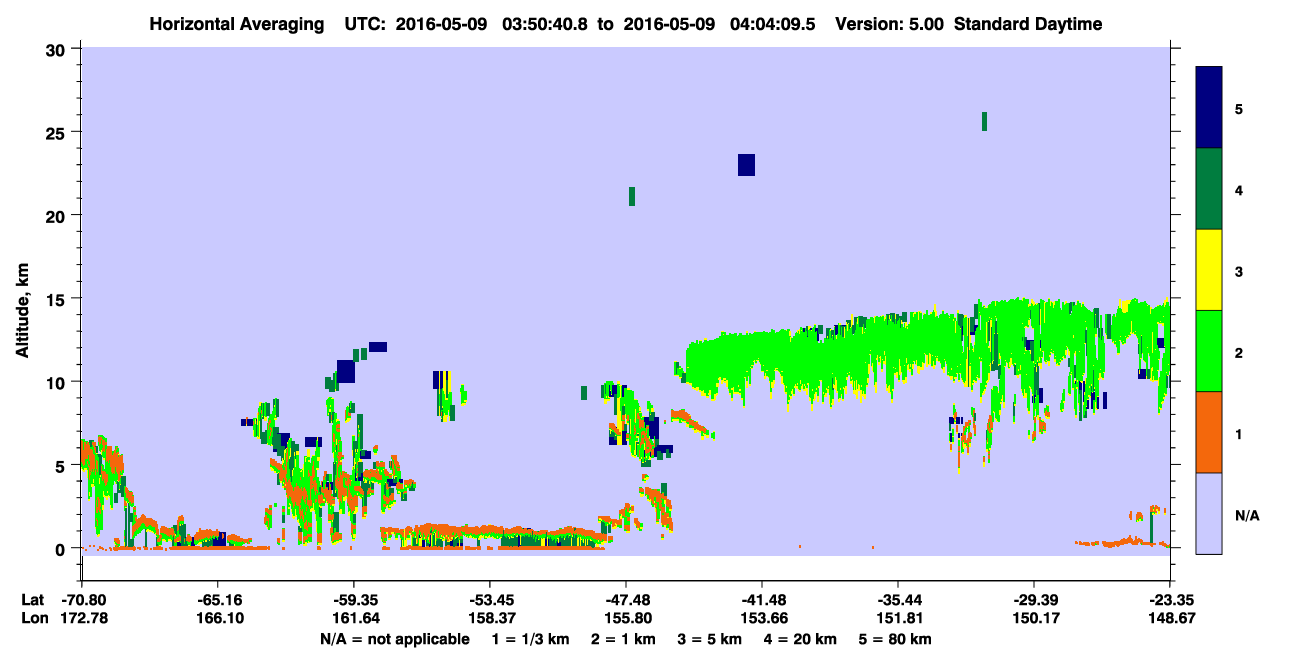This screenshot has width=1300, height=667.
Task: Click the 'Lon' row label
Action: (x=33, y=618)
